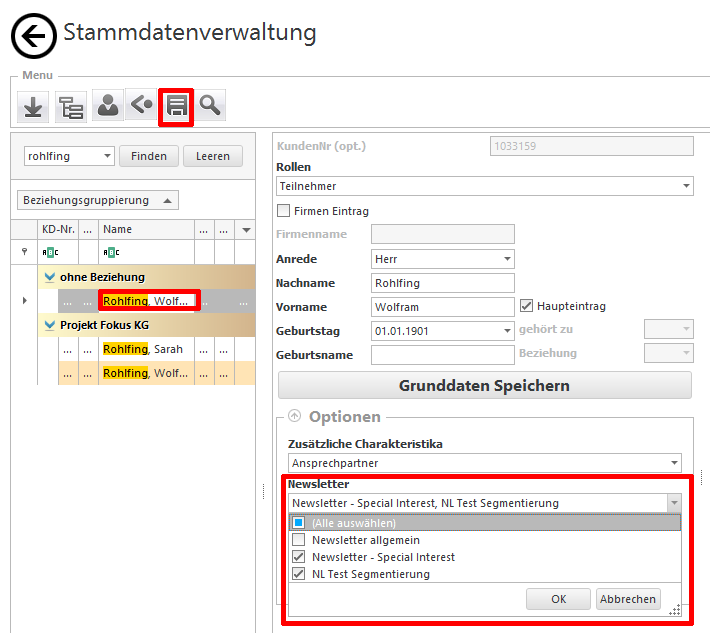Click the person toolbar icon
Viewport: 710px width, 633px height.
point(108,105)
